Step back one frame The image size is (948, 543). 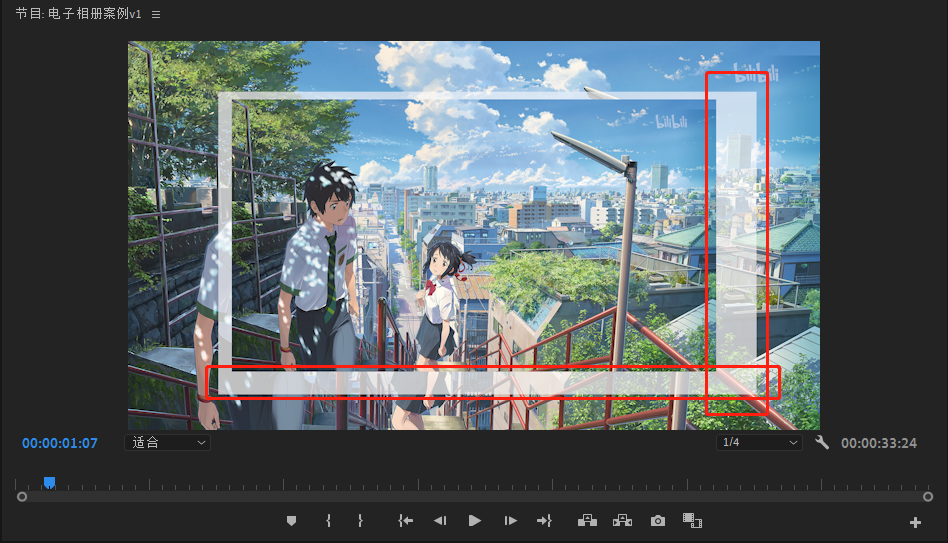pos(440,521)
